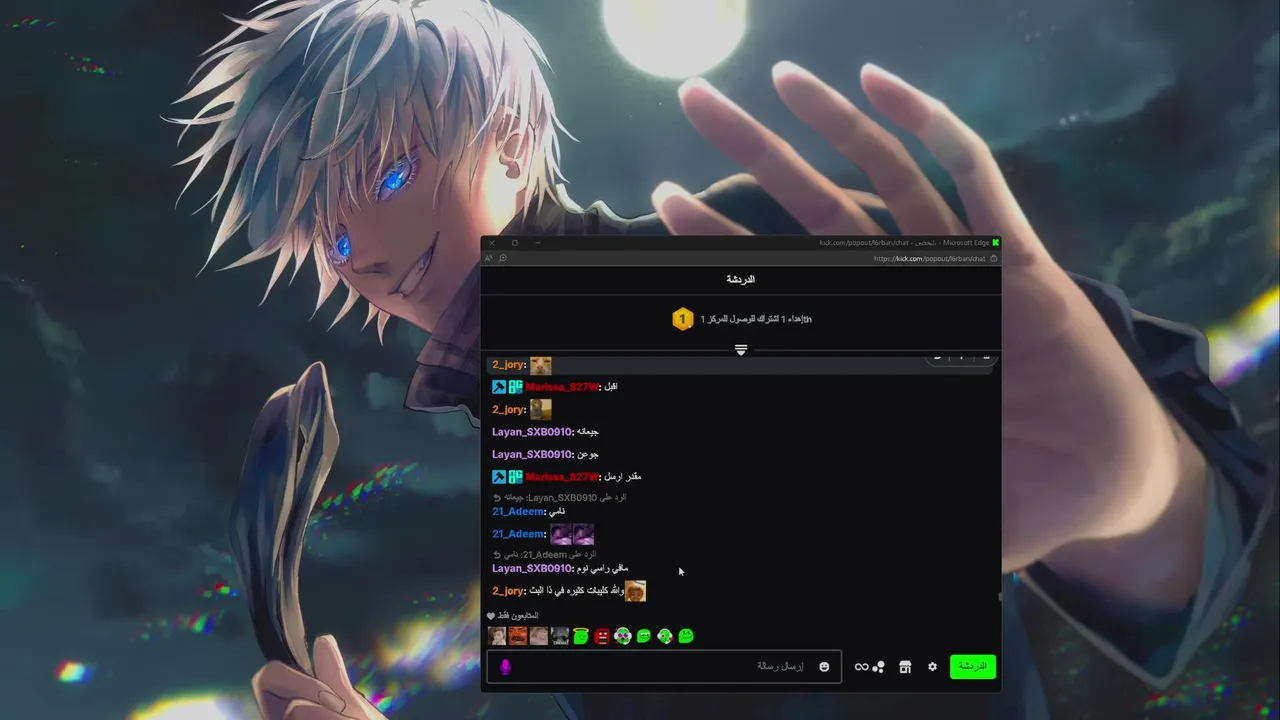Insert the green headset emote

click(x=665, y=636)
